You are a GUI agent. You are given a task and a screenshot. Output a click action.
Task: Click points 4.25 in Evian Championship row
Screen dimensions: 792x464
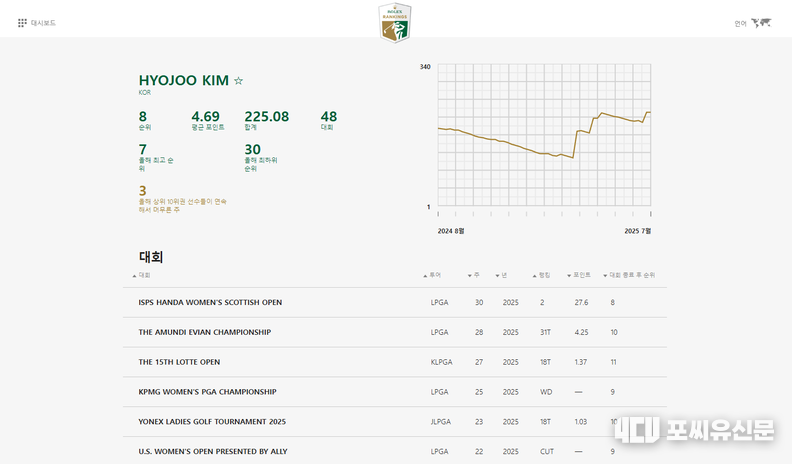point(581,332)
